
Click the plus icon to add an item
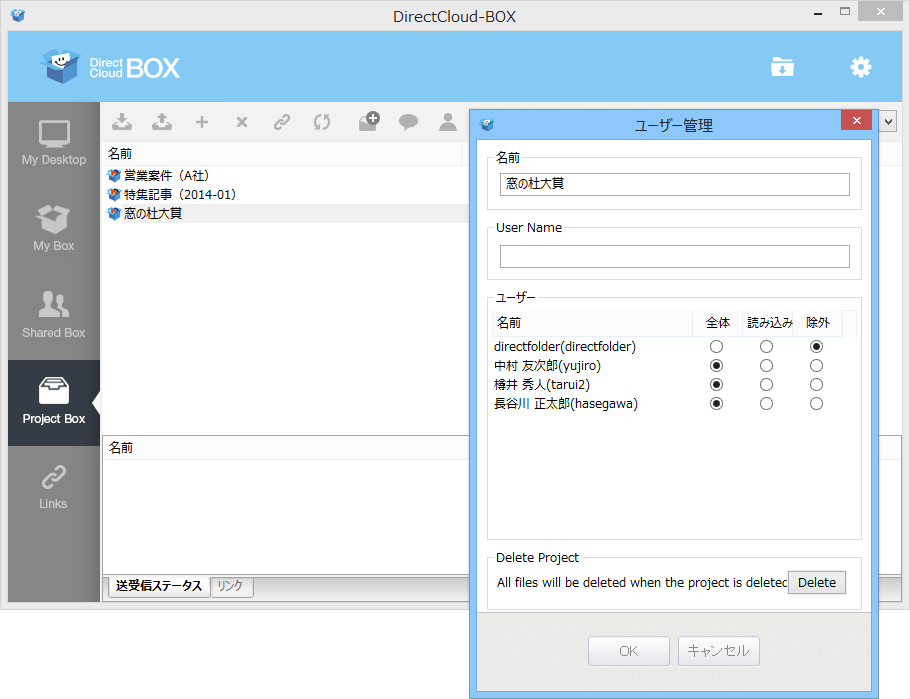click(202, 122)
